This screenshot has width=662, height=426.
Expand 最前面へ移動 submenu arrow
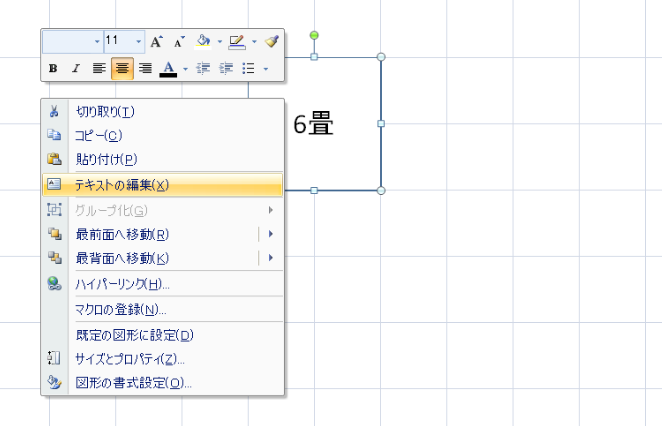point(271,234)
